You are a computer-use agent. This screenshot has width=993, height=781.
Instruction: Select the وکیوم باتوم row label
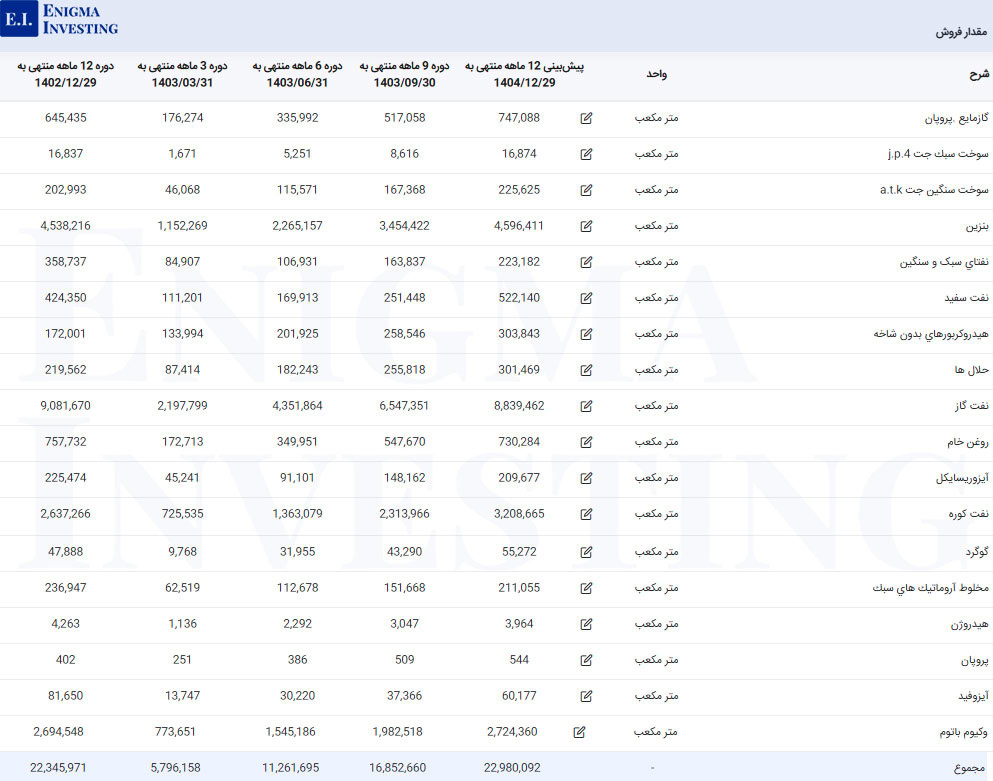pos(963,732)
